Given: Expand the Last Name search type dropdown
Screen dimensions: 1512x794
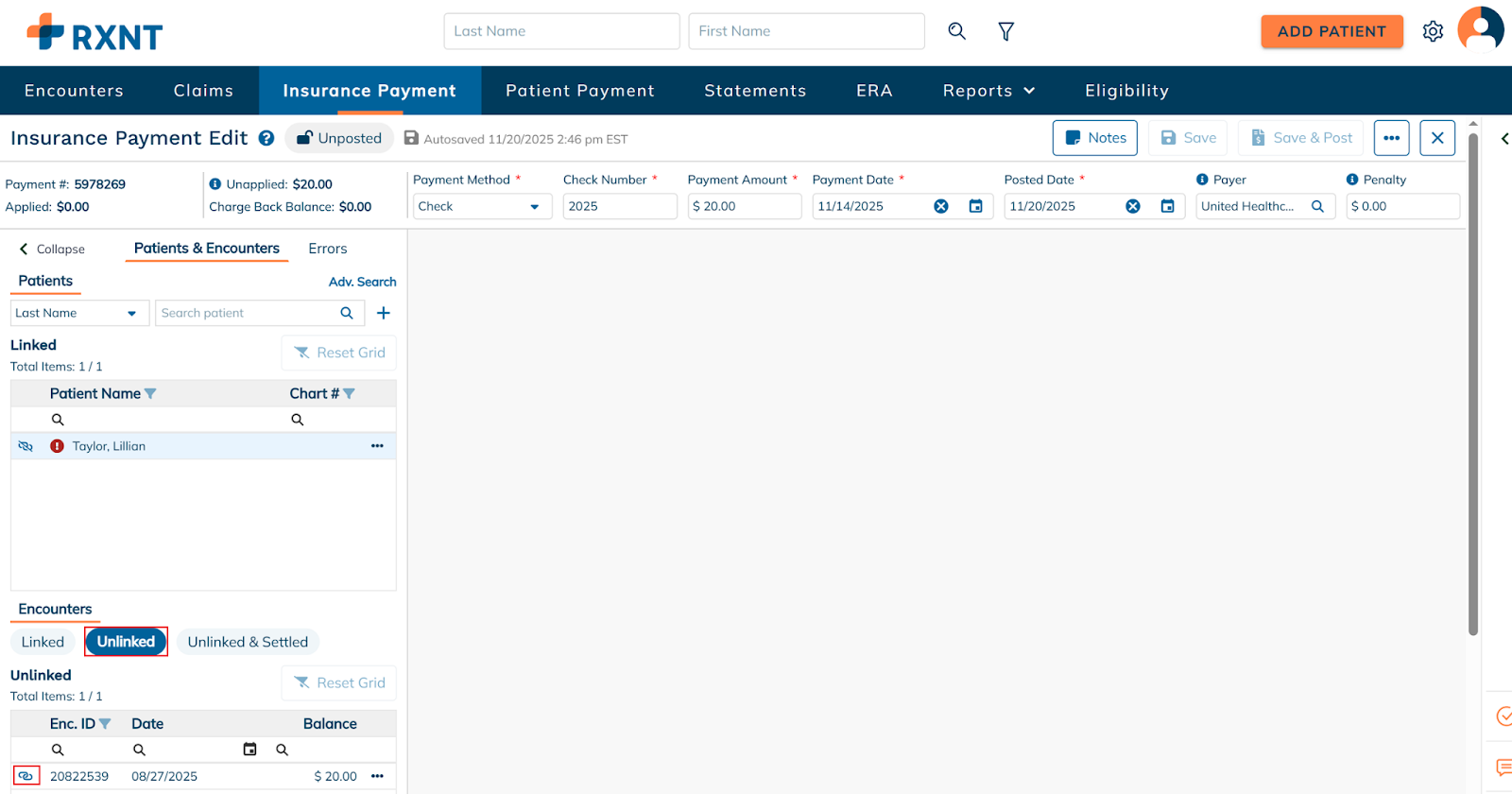Looking at the screenshot, I should [x=79, y=313].
